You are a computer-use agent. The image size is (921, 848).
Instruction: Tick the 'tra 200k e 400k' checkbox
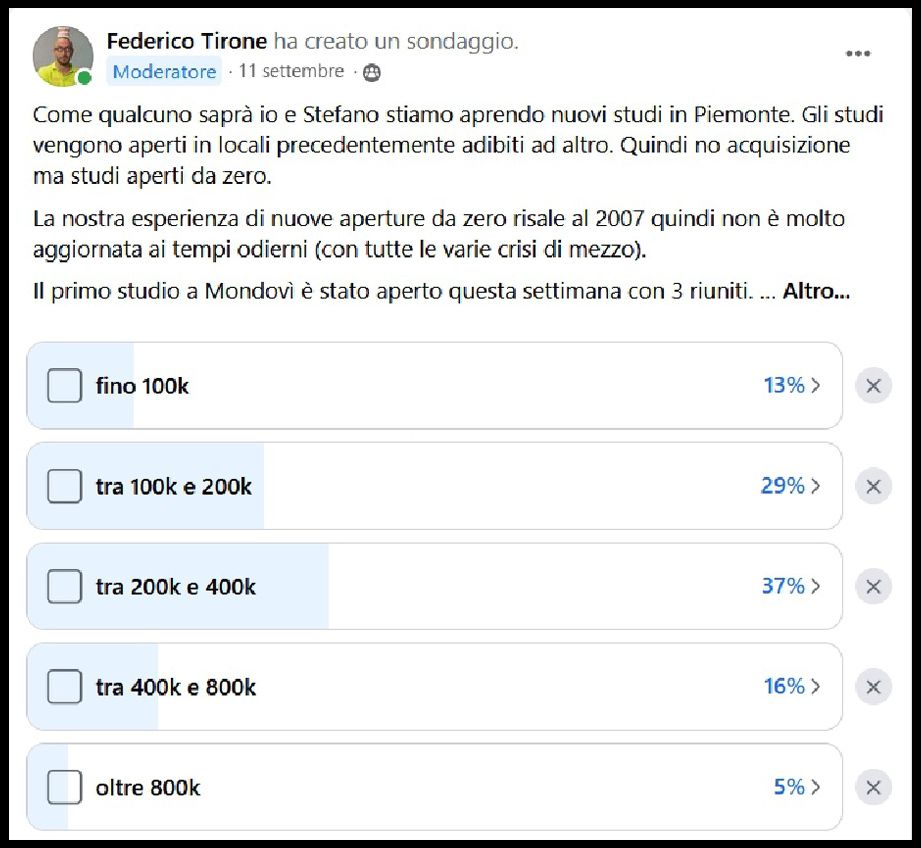(63, 586)
